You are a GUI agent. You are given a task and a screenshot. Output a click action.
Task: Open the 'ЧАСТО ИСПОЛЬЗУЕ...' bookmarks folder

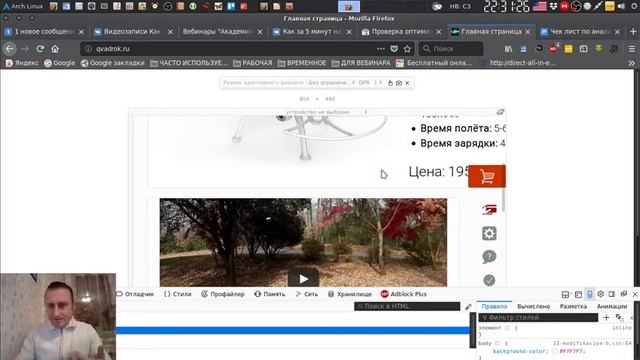[189, 63]
